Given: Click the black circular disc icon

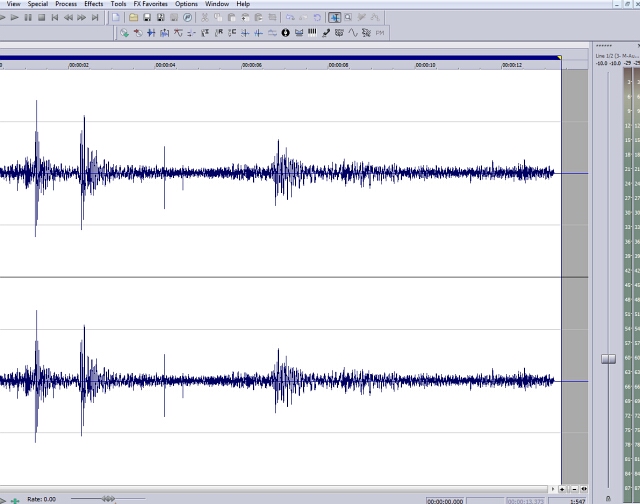Looking at the screenshot, I should [x=285, y=33].
